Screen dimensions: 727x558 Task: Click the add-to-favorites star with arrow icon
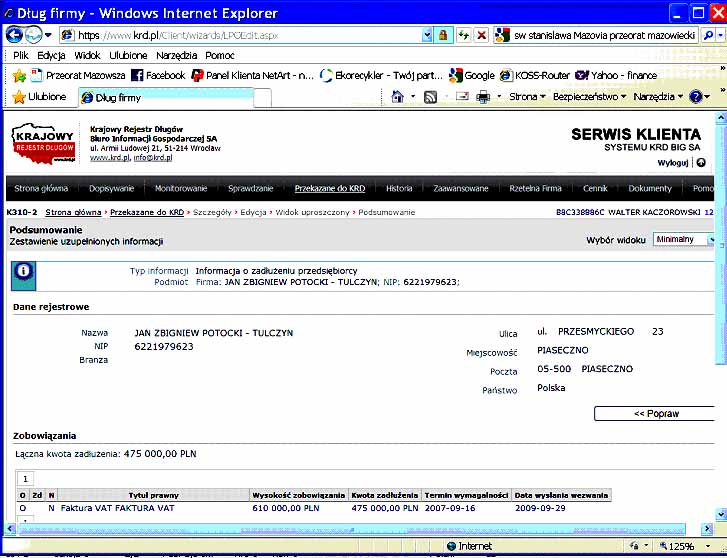click(x=19, y=76)
